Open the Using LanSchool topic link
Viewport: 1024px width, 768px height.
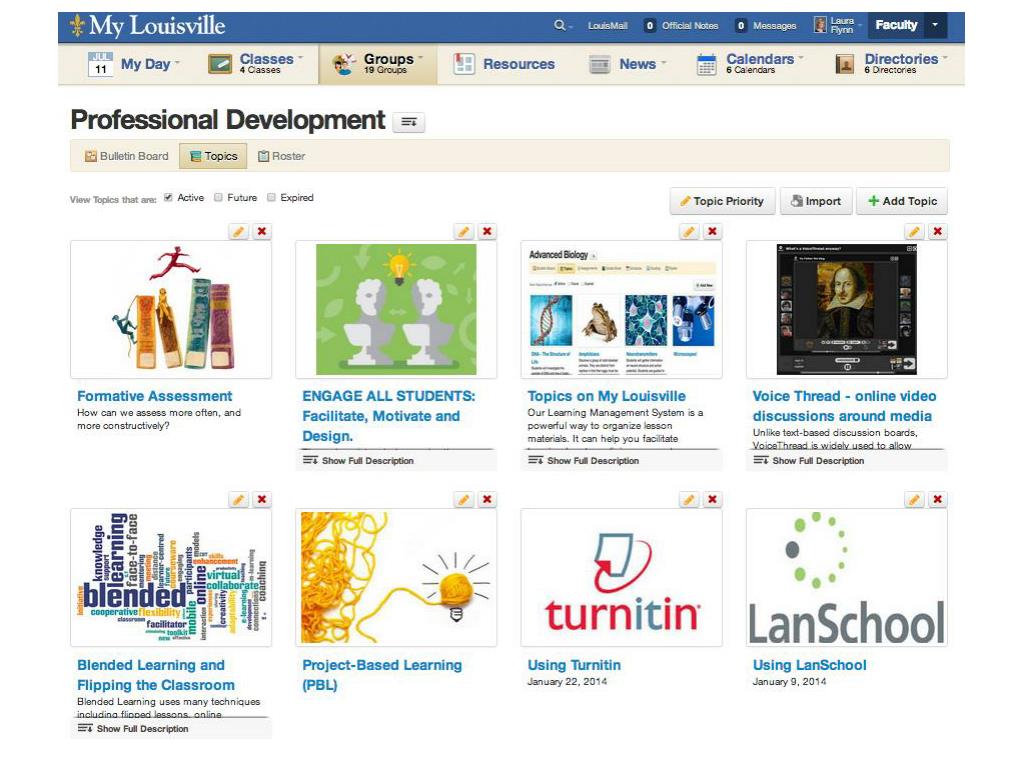tap(809, 665)
